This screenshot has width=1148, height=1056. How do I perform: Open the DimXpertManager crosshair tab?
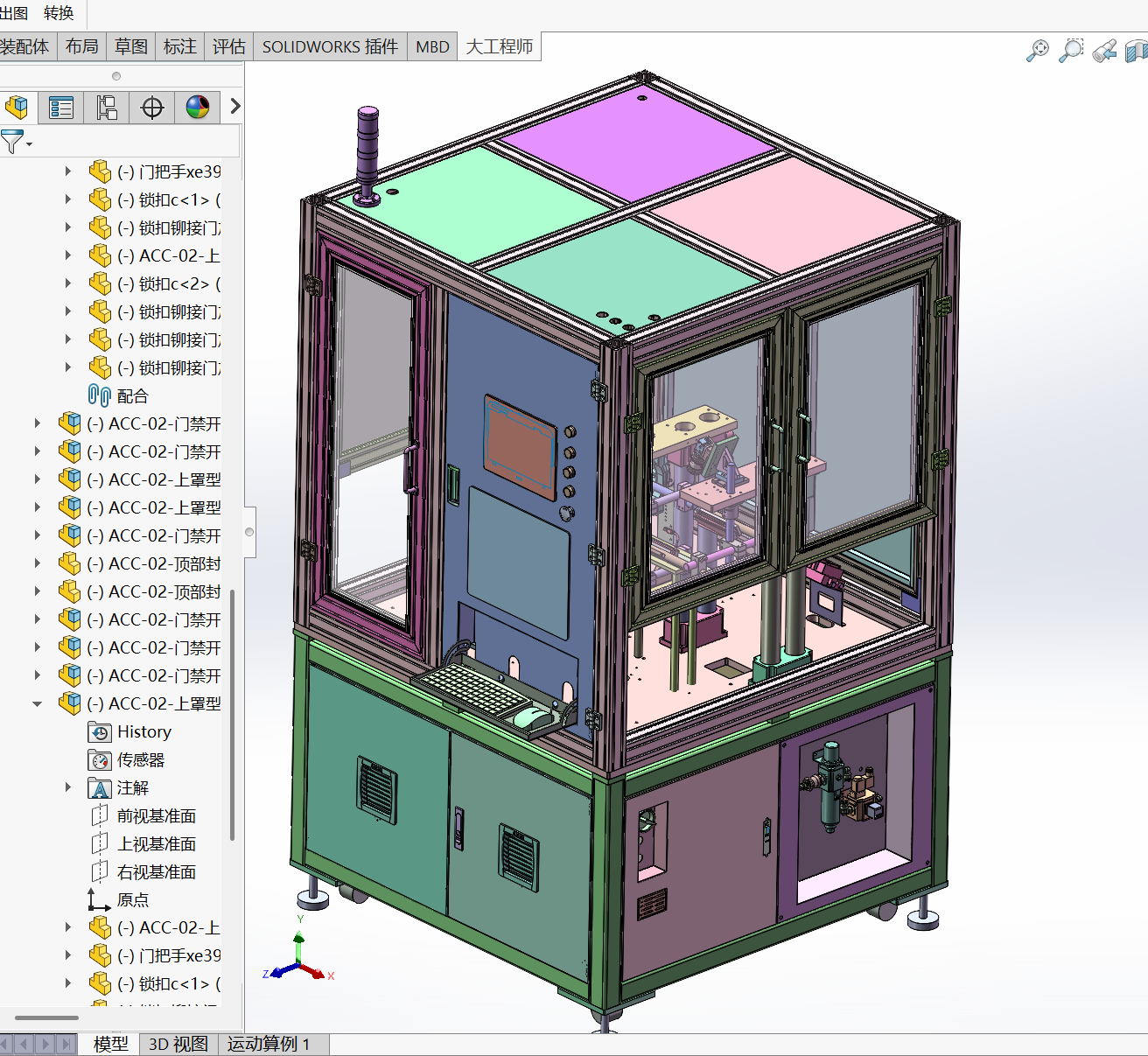[x=152, y=108]
